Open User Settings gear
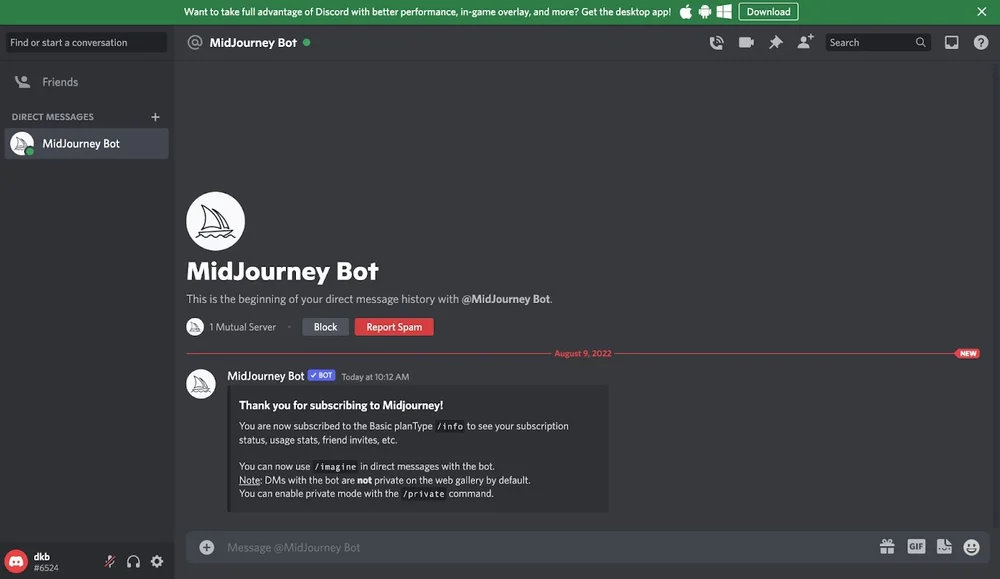 pos(157,561)
